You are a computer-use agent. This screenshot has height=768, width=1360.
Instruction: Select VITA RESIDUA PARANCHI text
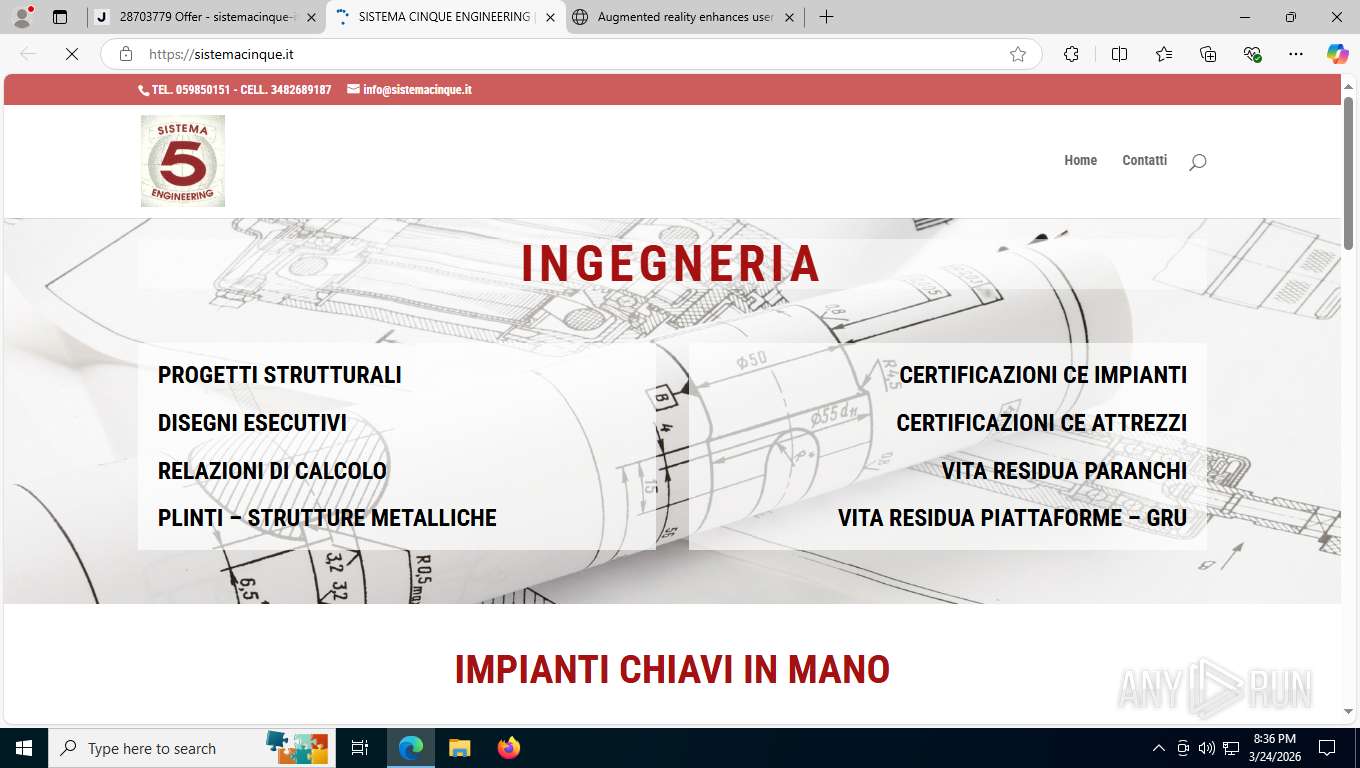pos(1064,471)
